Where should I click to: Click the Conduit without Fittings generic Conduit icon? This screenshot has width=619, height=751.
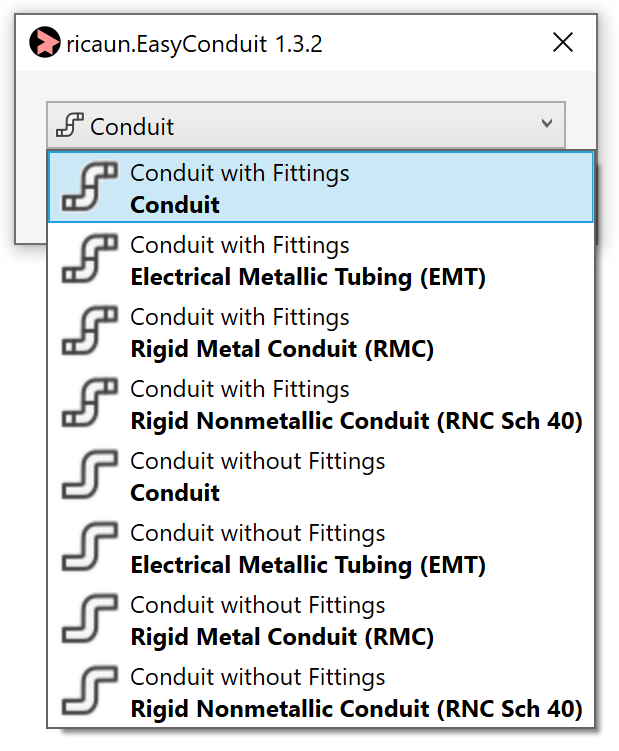pyautogui.click(x=89, y=476)
